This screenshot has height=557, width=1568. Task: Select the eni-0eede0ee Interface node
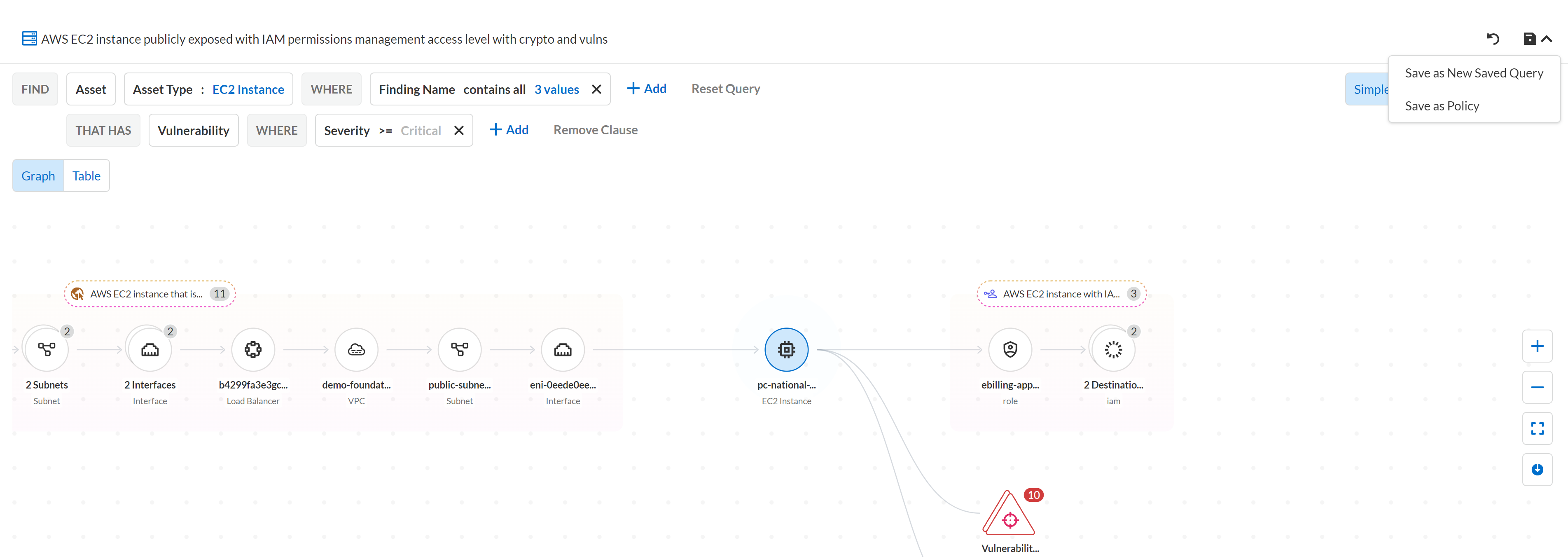[563, 349]
